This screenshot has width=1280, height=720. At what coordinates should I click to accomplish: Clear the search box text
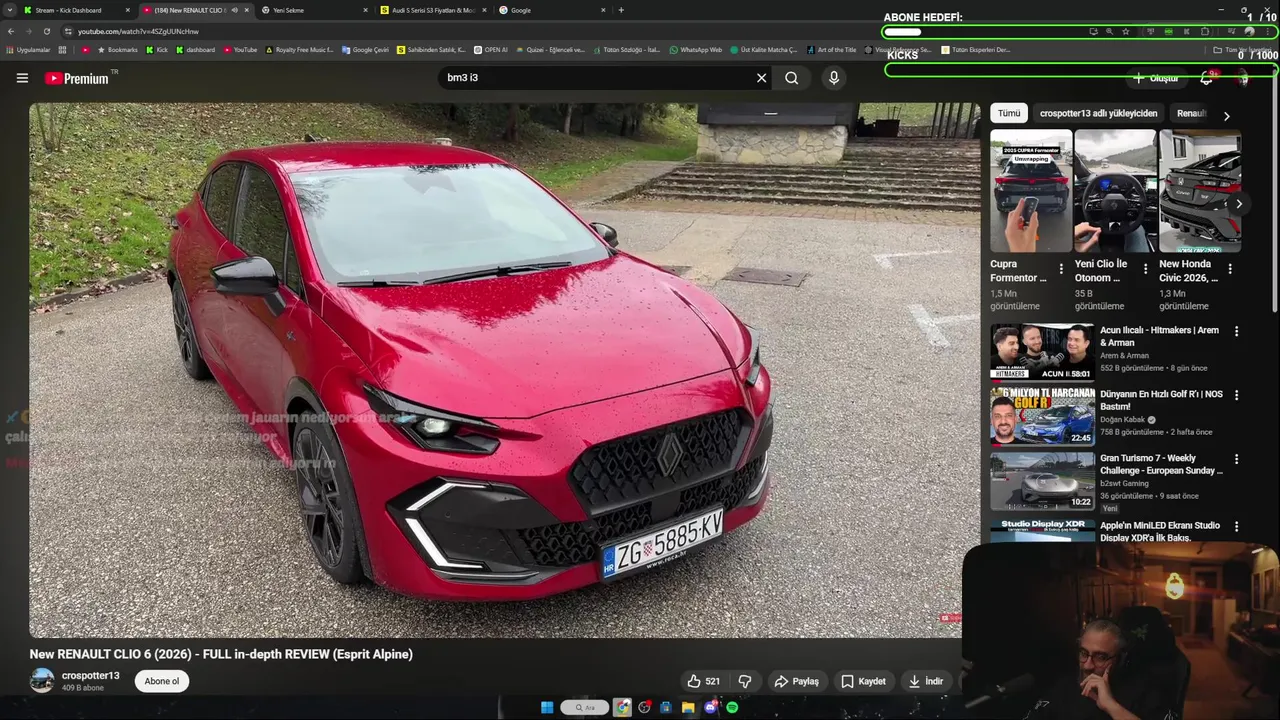761,78
